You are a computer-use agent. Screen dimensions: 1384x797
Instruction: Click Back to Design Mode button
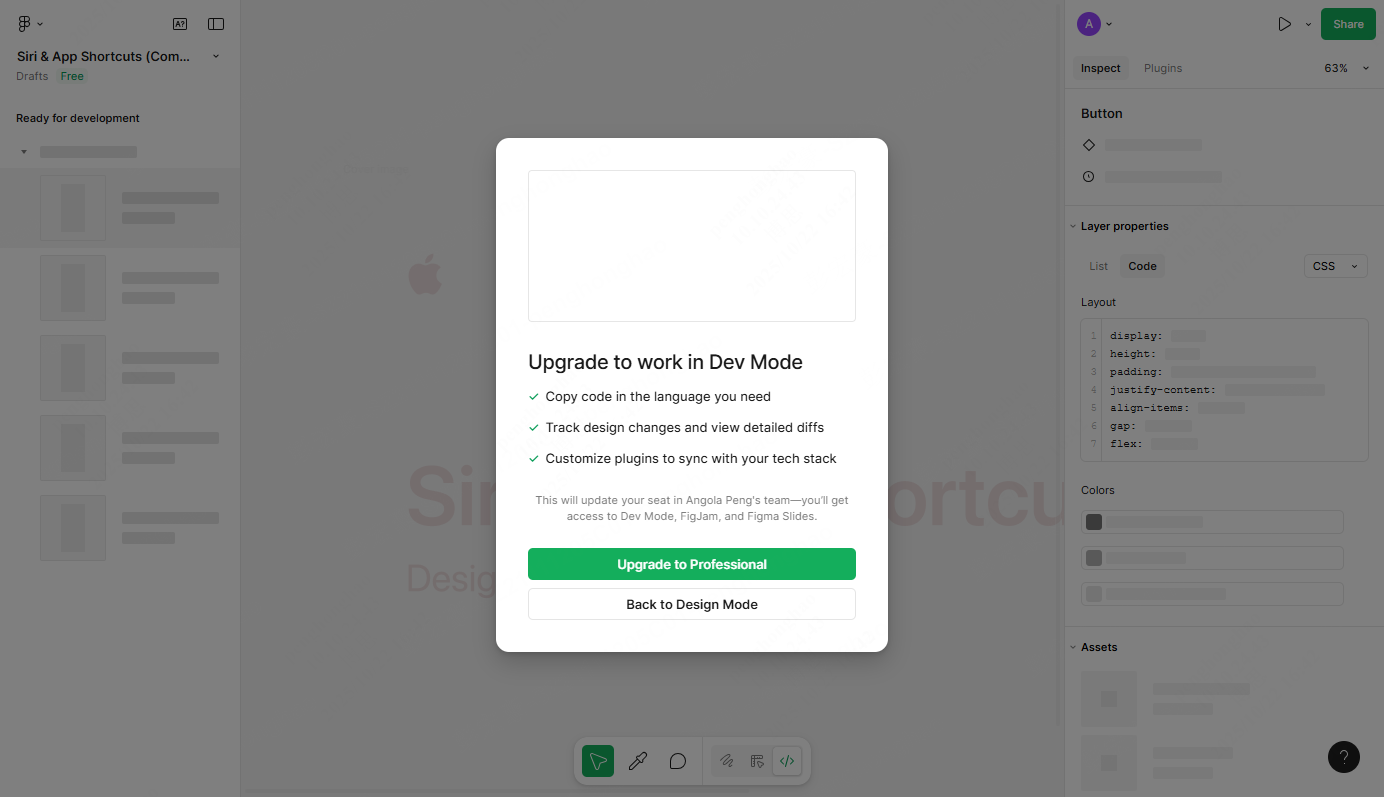point(692,604)
